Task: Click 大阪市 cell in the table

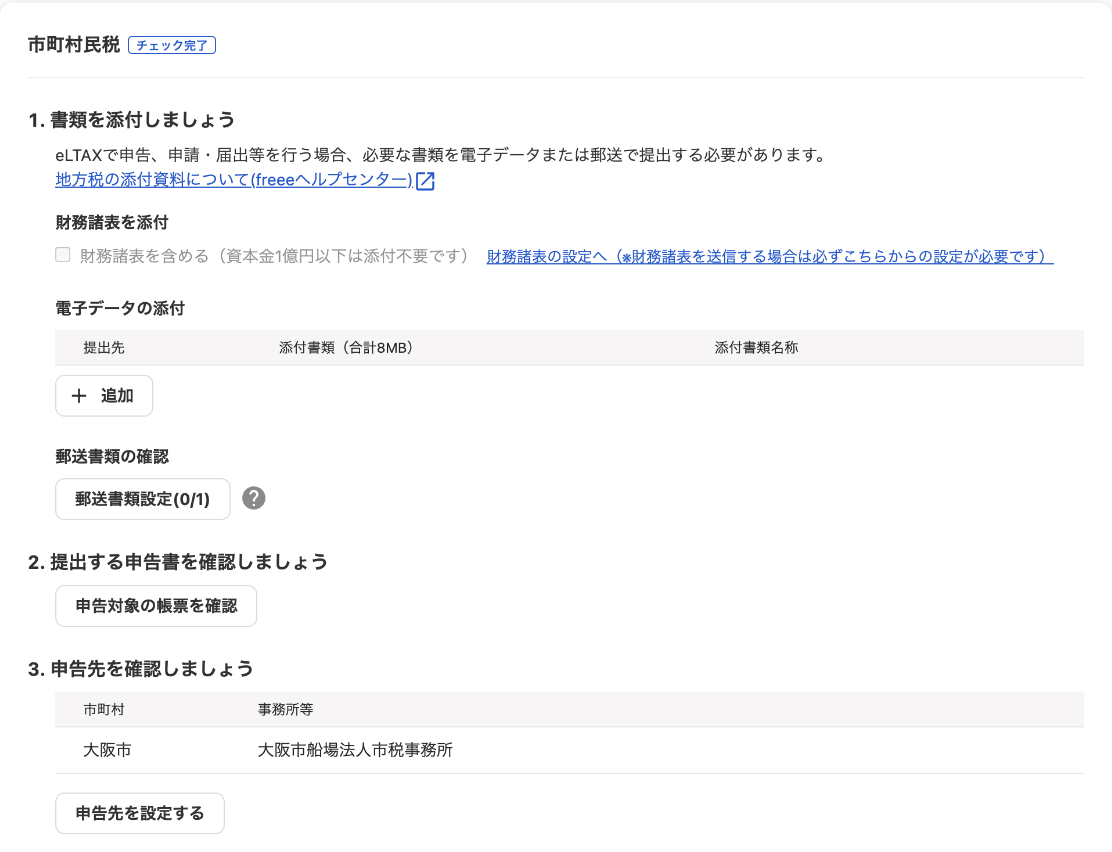Action: pos(107,750)
